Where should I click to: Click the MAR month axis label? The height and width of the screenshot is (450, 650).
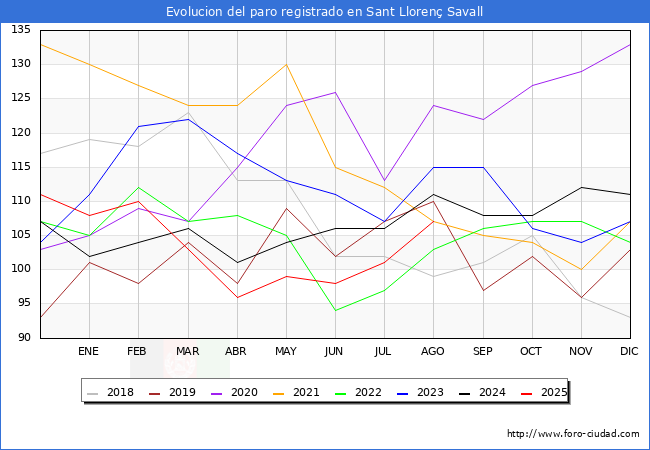[x=188, y=351]
